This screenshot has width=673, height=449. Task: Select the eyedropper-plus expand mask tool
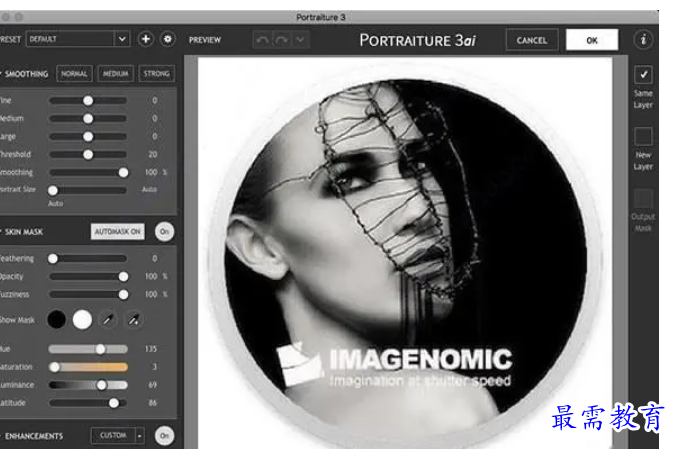click(129, 319)
